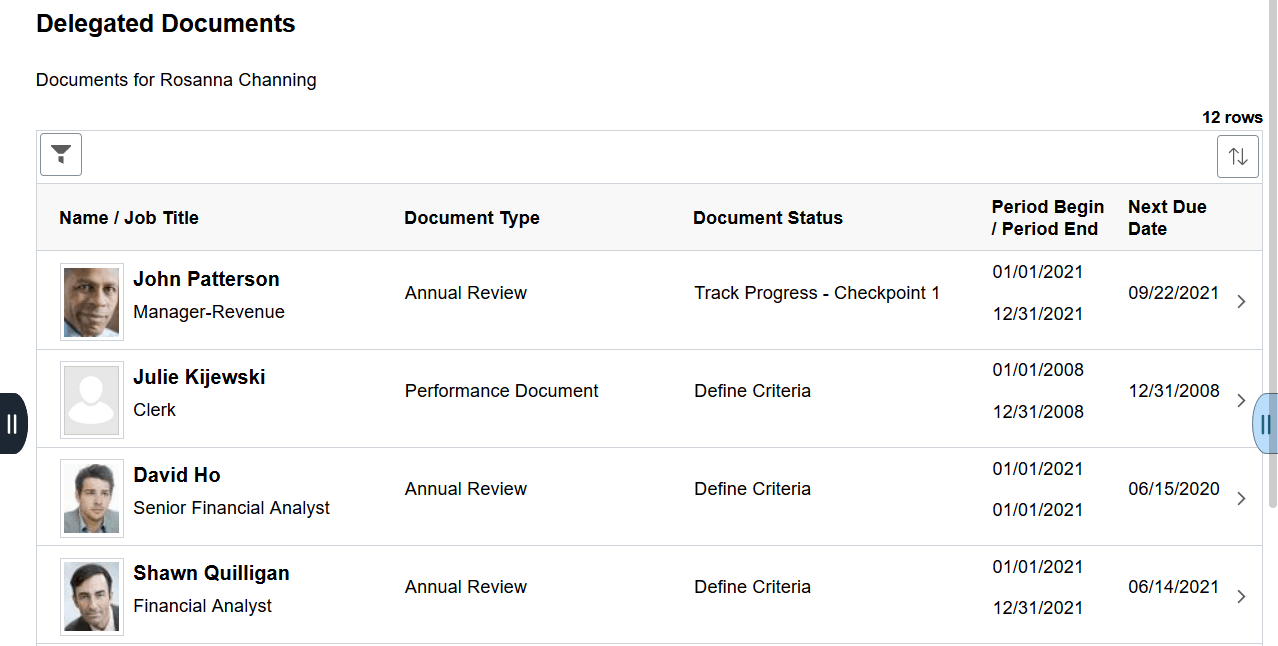Click Julie Kijewski's placeholder avatar

91,399
